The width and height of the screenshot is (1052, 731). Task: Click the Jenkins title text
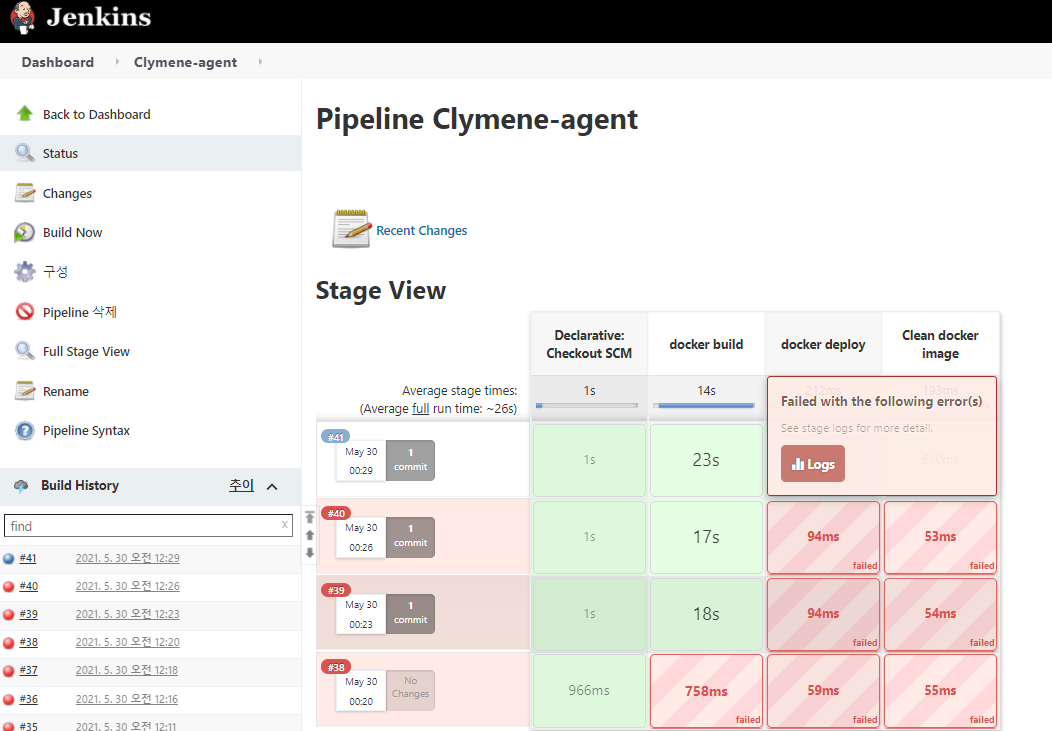99,17
